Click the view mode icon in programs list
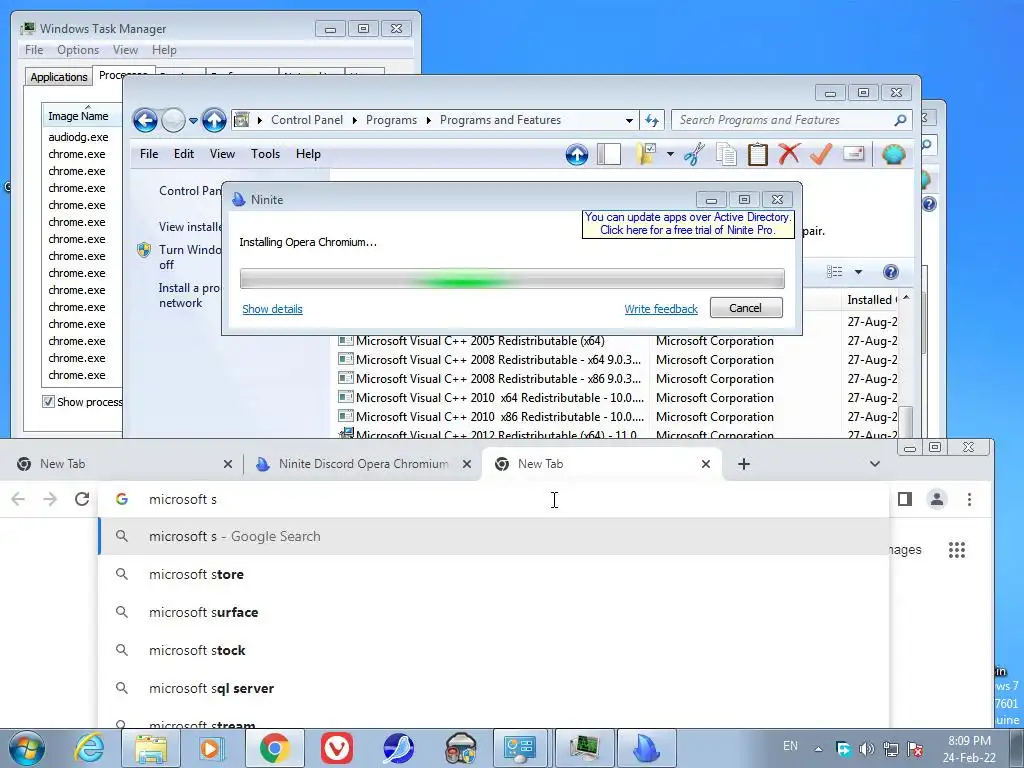This screenshot has height=768, width=1024. click(x=835, y=272)
